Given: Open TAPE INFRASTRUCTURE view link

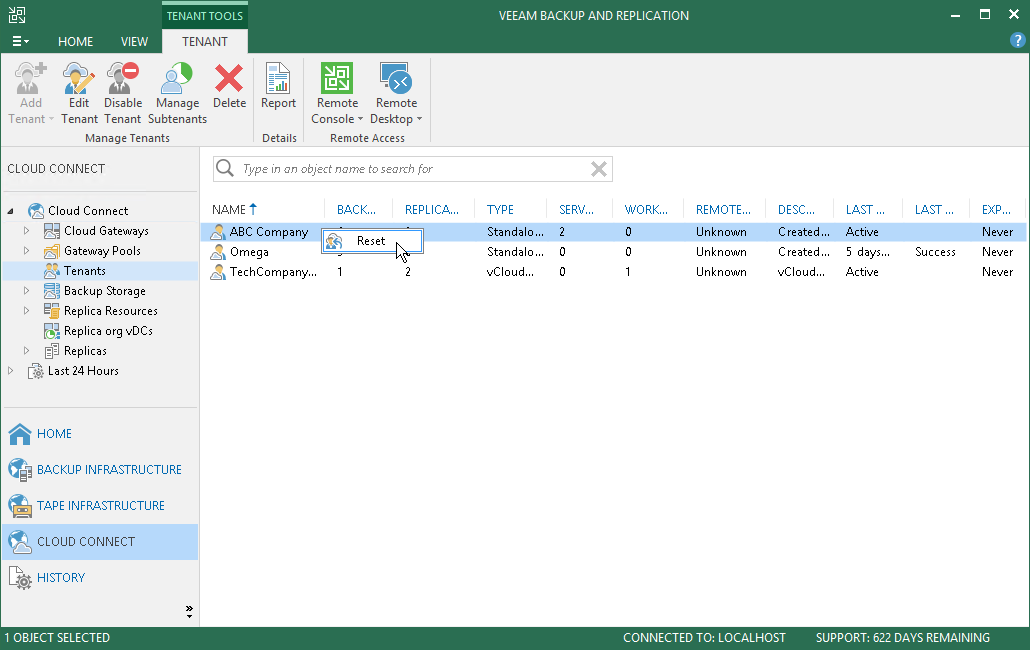Looking at the screenshot, I should 101,506.
